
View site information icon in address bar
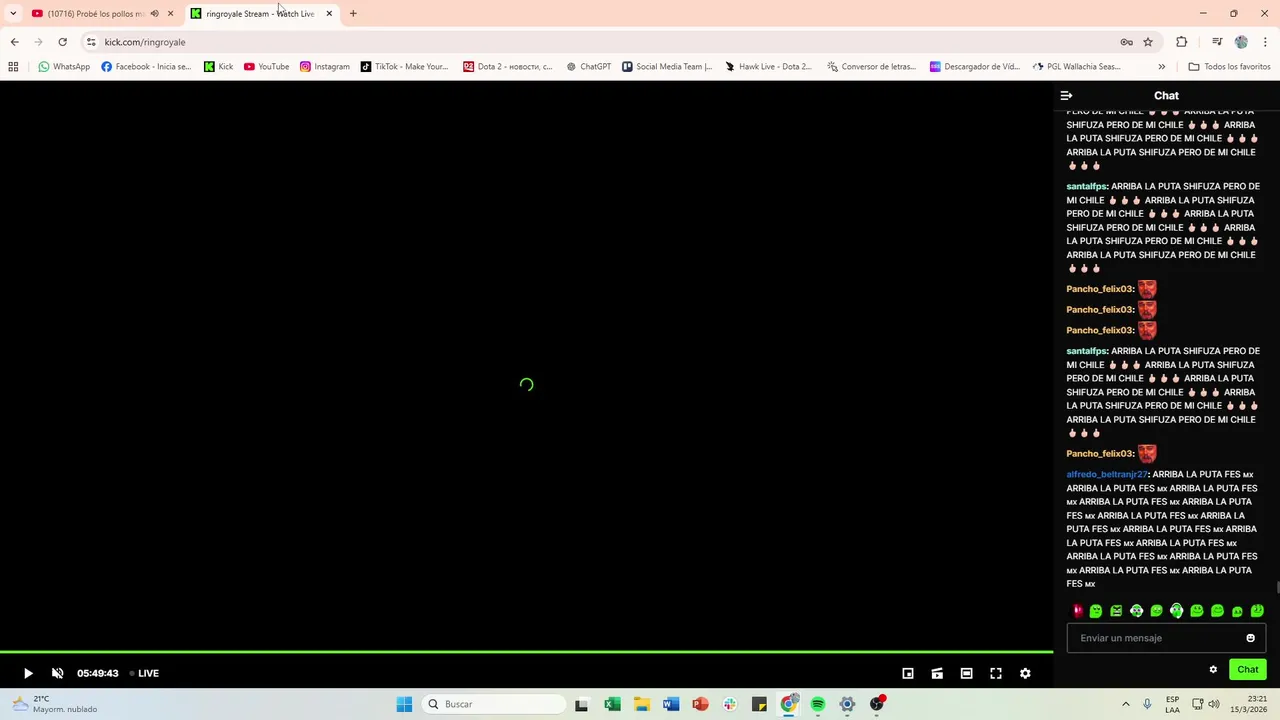[x=91, y=42]
